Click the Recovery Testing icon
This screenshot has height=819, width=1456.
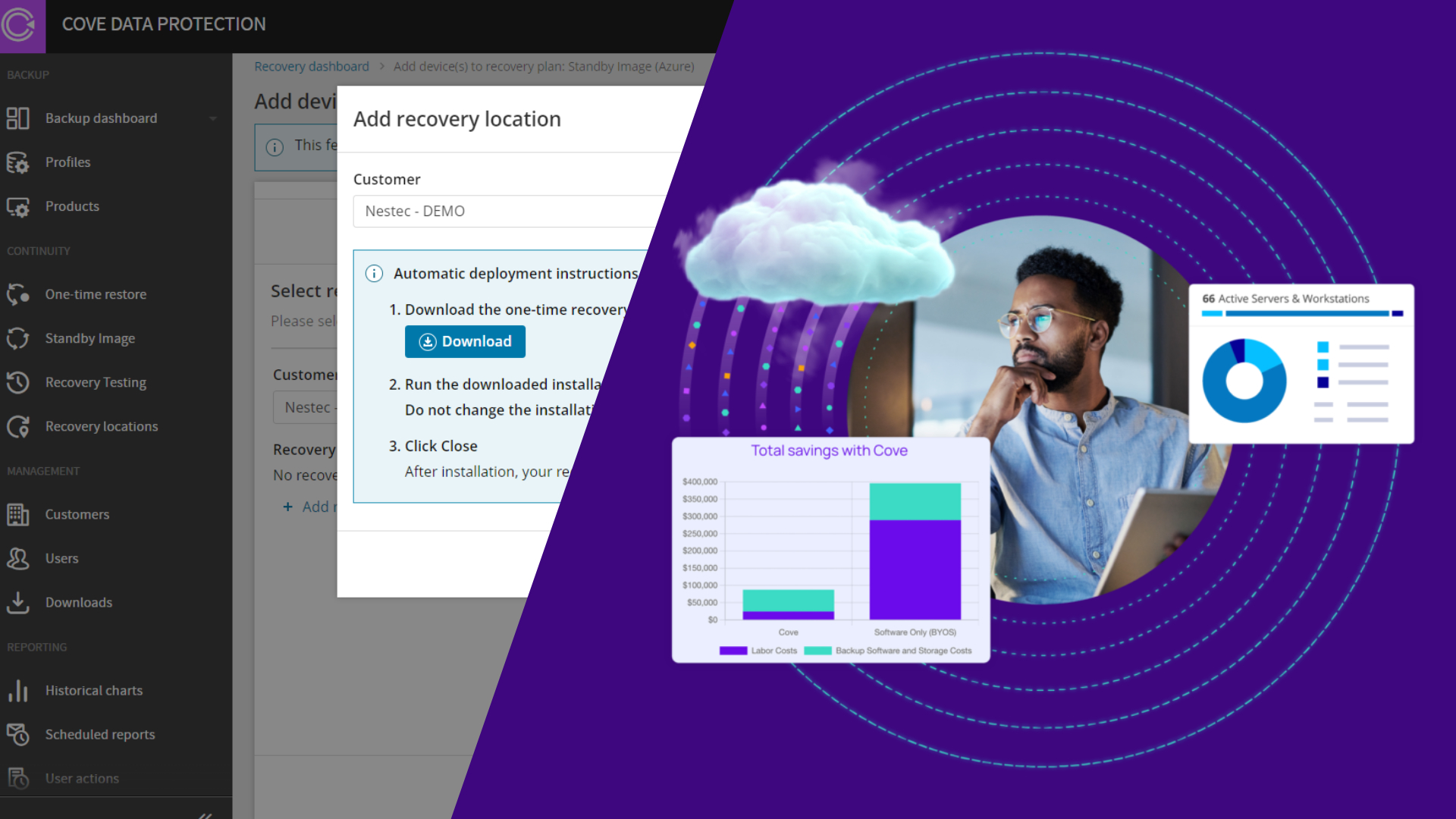coord(17,382)
